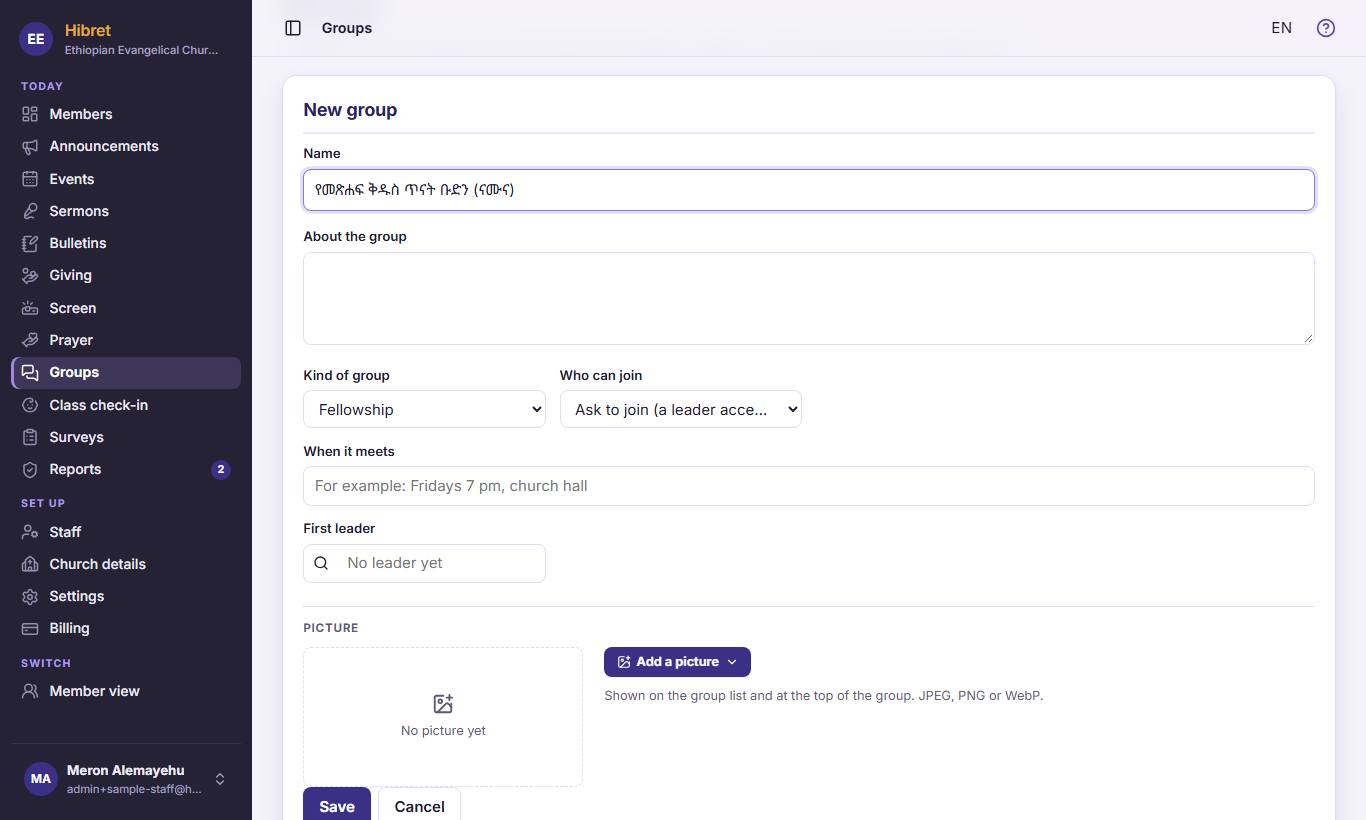Click the New group heading
The image size is (1366, 820).
[350, 110]
